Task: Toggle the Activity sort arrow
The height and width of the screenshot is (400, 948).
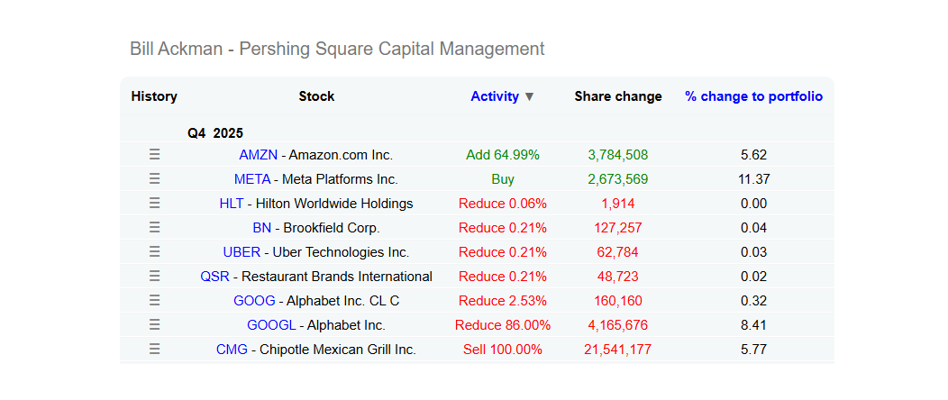Action: tap(529, 97)
